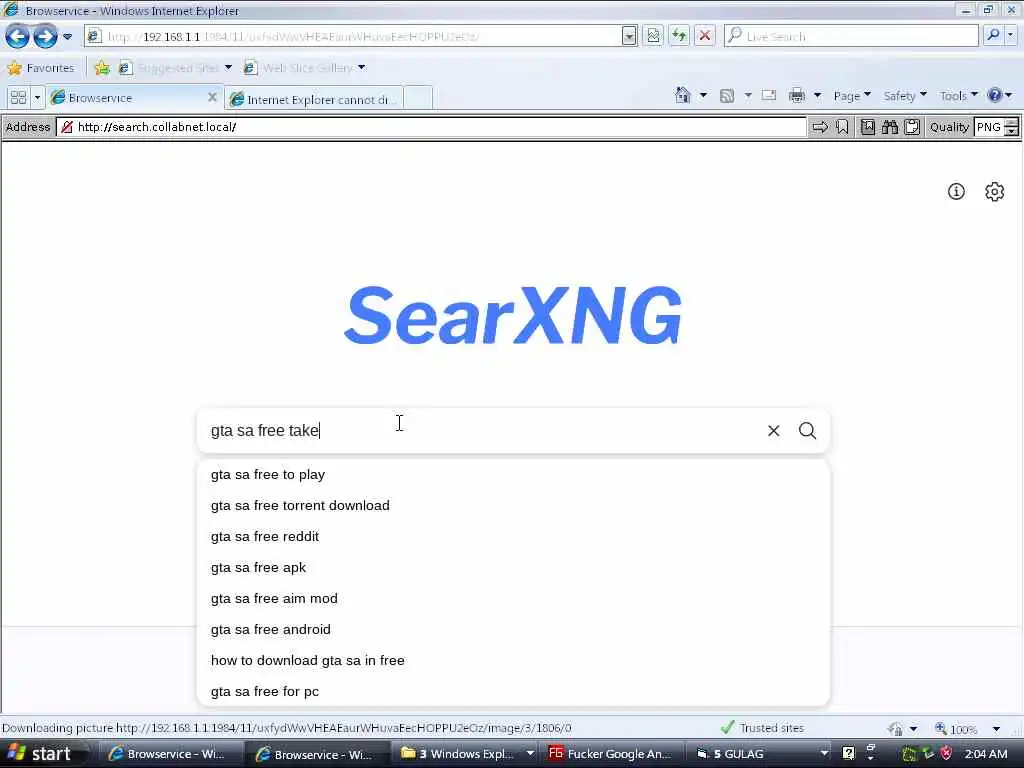Open the Web Slice Gallery link

tap(304, 68)
